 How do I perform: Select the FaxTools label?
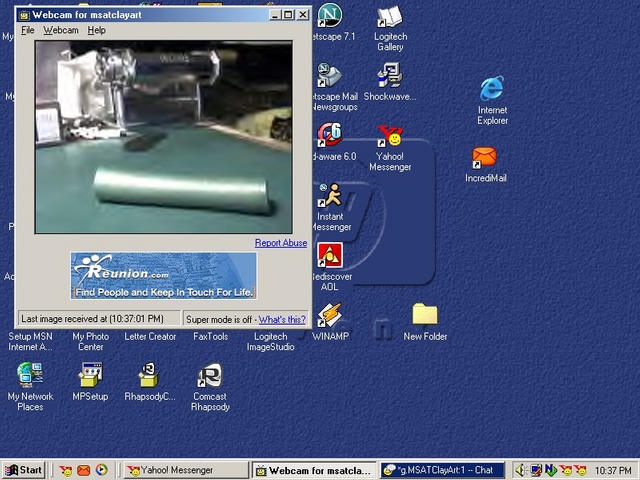(x=210, y=336)
